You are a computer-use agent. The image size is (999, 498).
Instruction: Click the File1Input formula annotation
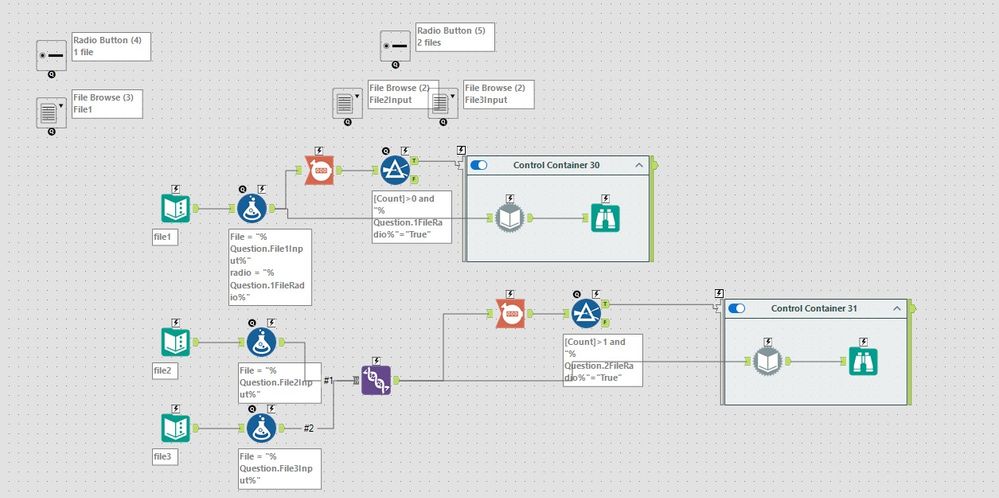point(270,267)
